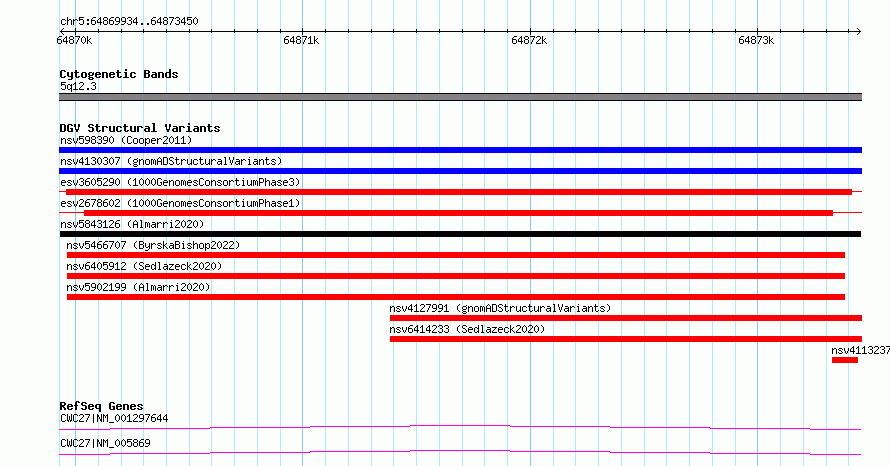The width and height of the screenshot is (890, 466).
Task: Click the red nsv5466707 variant bar
Action: pyautogui.click(x=456, y=255)
